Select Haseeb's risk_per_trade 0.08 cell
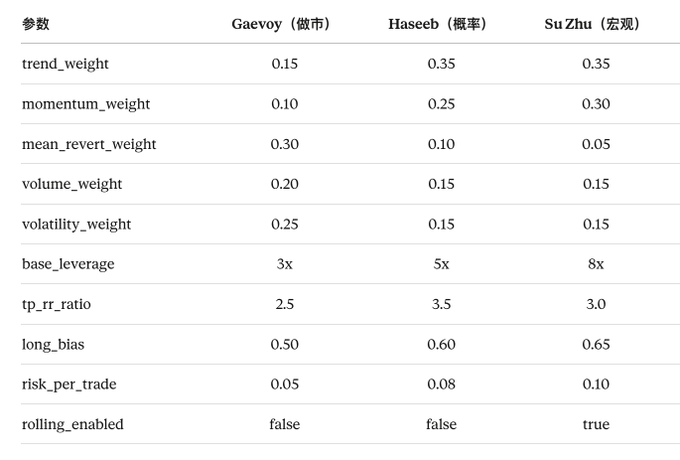Image resolution: width=680 pixels, height=460 pixels. [x=441, y=385]
